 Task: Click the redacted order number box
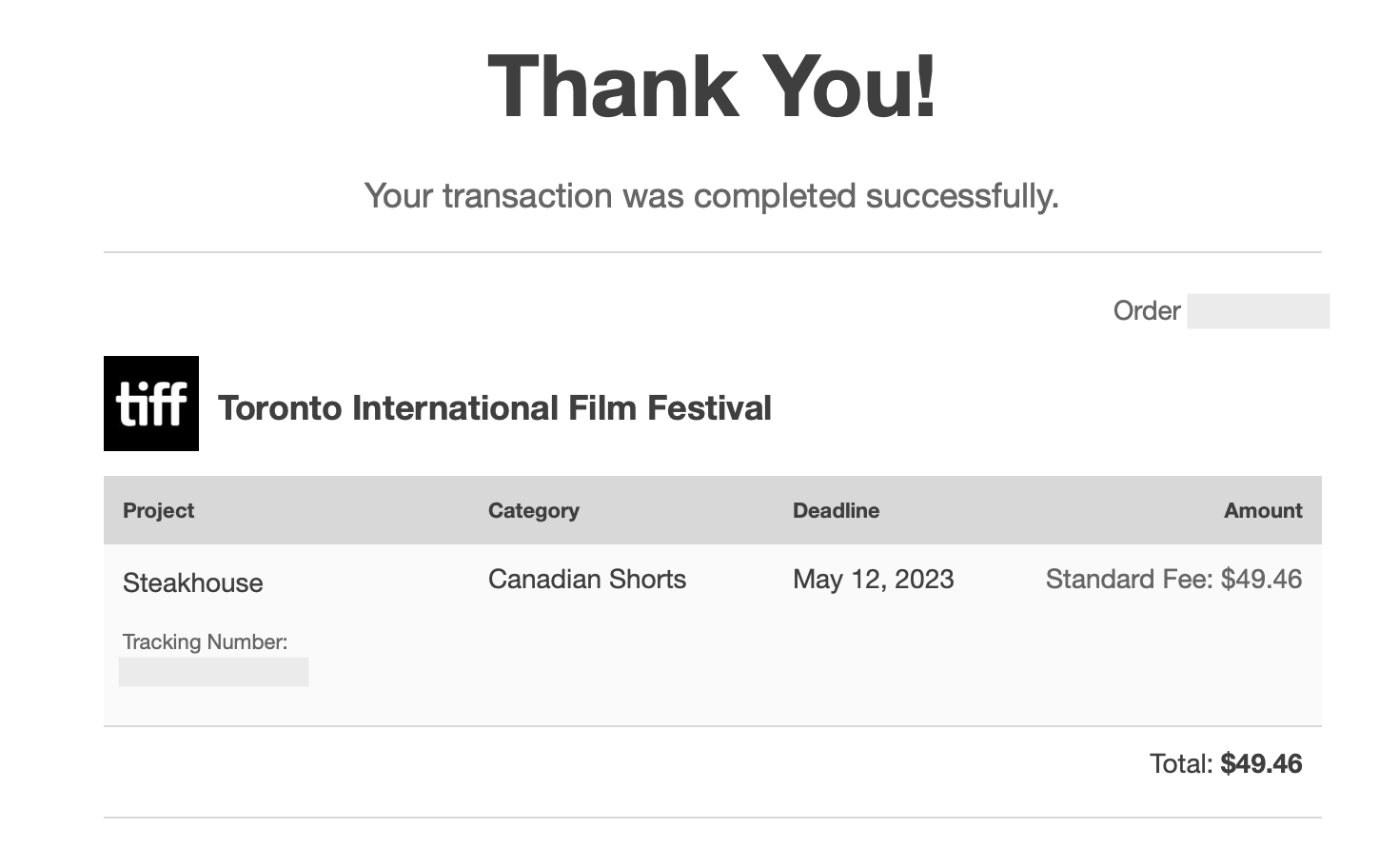[1258, 311]
